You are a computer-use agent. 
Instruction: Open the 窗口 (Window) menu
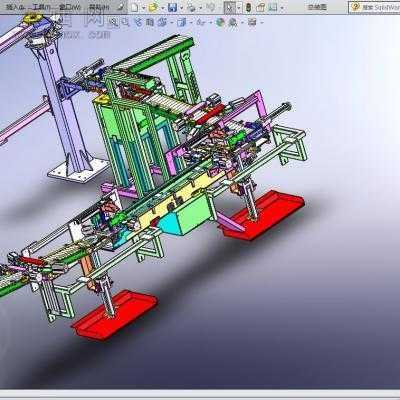pyautogui.click(x=70, y=7)
